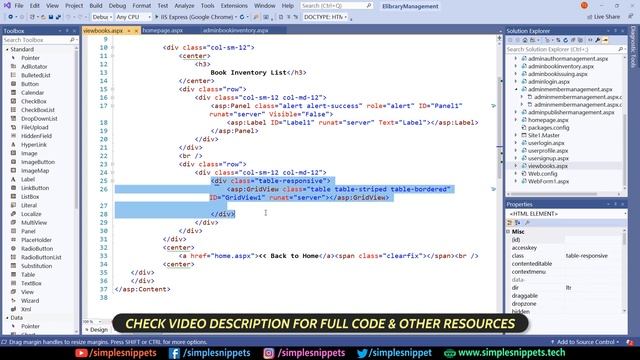Collapse the line 10 div outlining marker

point(112,47)
